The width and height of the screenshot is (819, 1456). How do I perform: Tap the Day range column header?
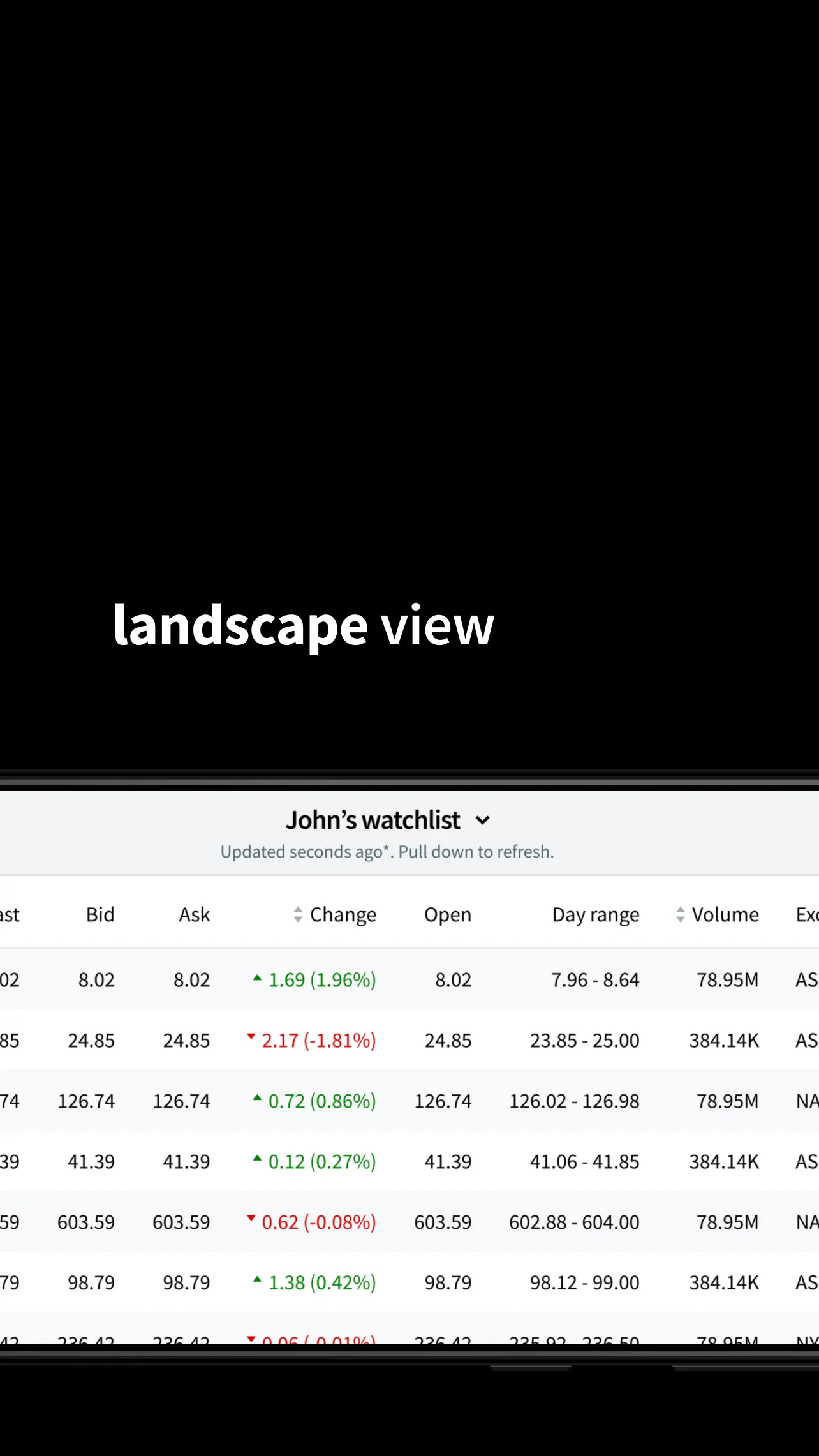[595, 914]
